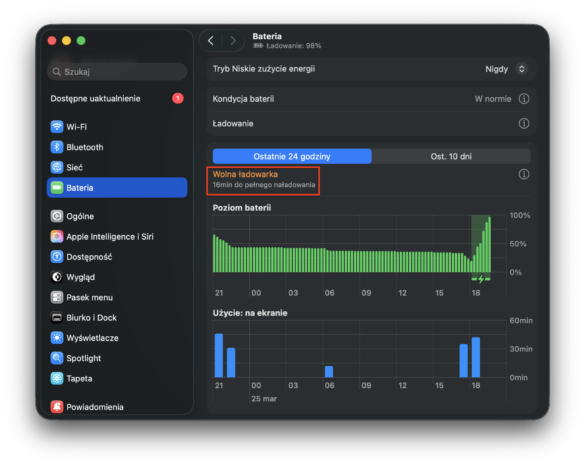
Task: Open Wi-Fi settings icon in sidebar
Action: point(57,127)
